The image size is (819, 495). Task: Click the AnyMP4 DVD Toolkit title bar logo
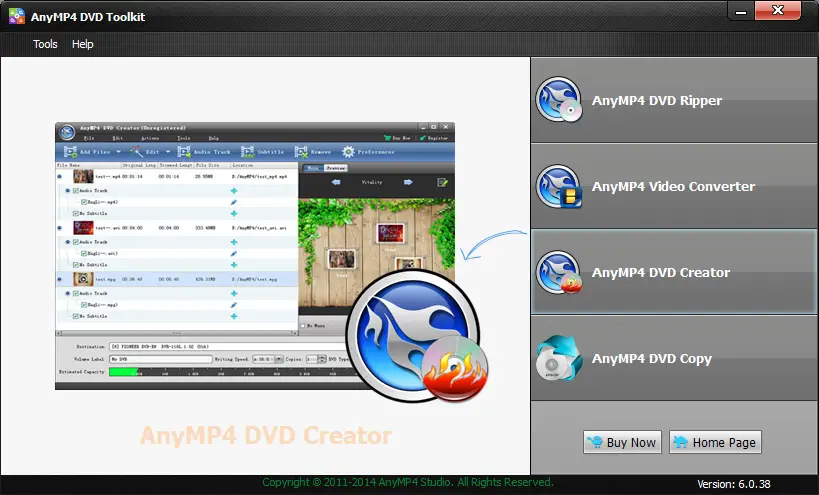17,16
